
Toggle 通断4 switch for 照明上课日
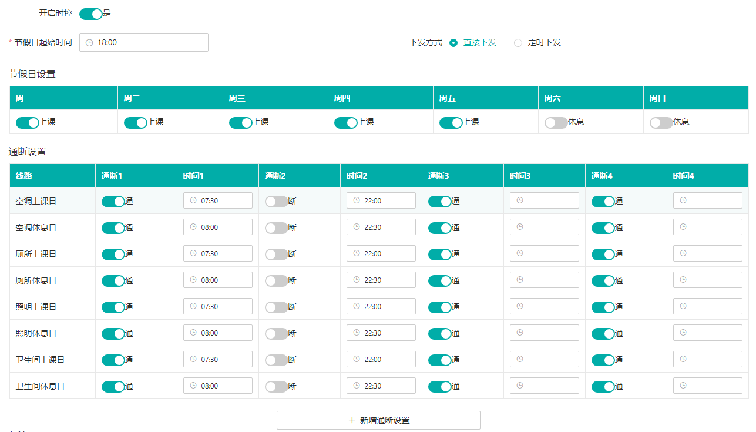point(603,307)
